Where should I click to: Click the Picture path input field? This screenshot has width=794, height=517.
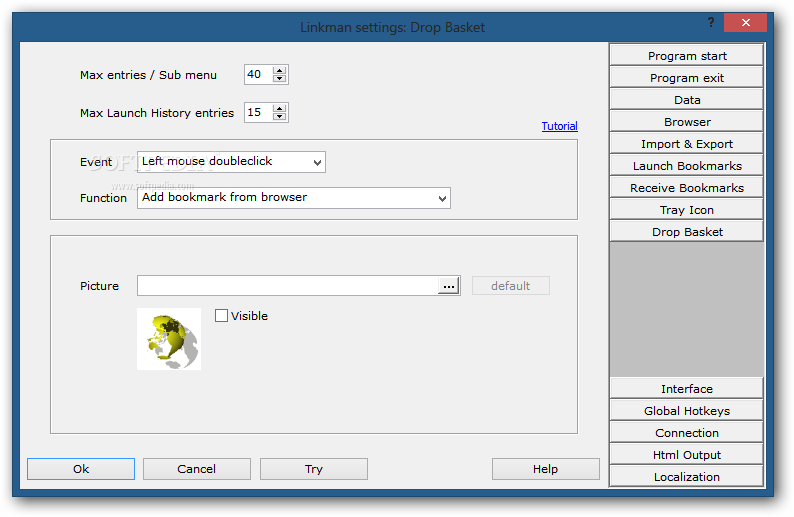tap(288, 286)
